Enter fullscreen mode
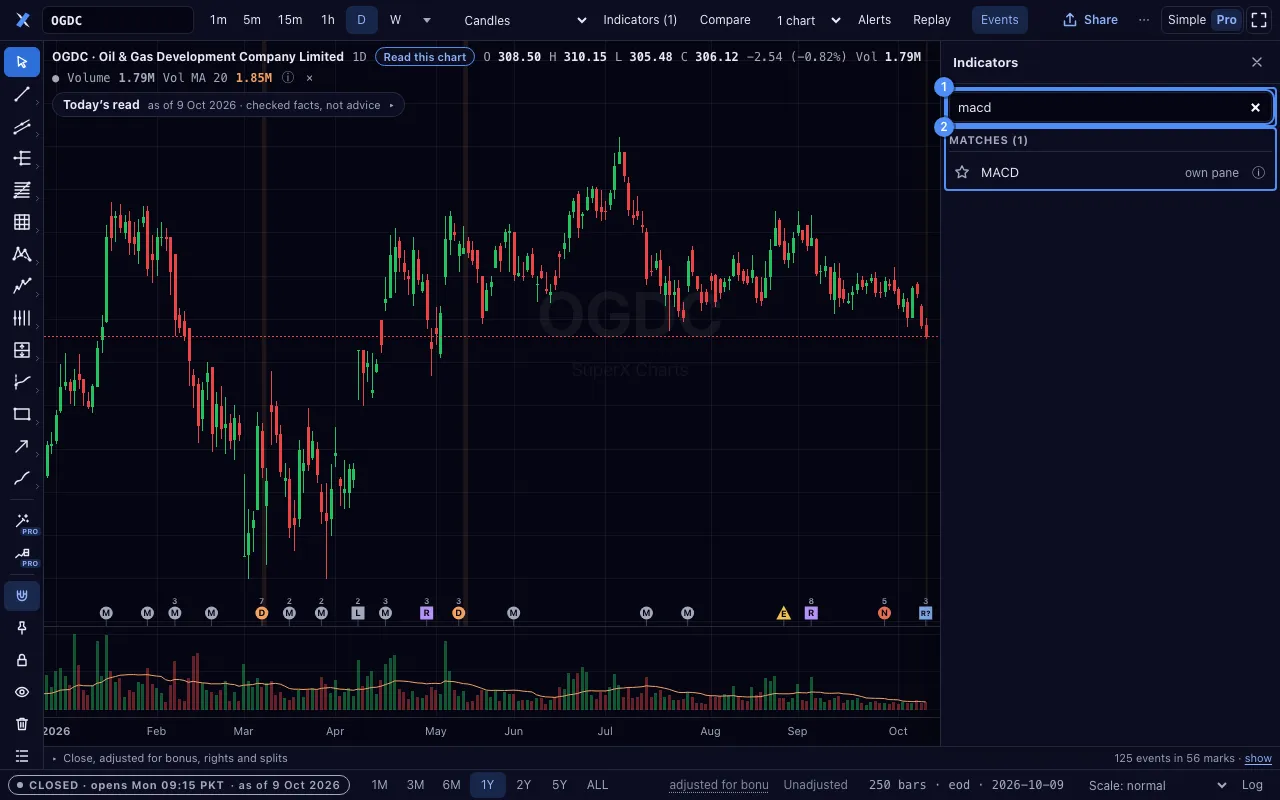 1260,20
